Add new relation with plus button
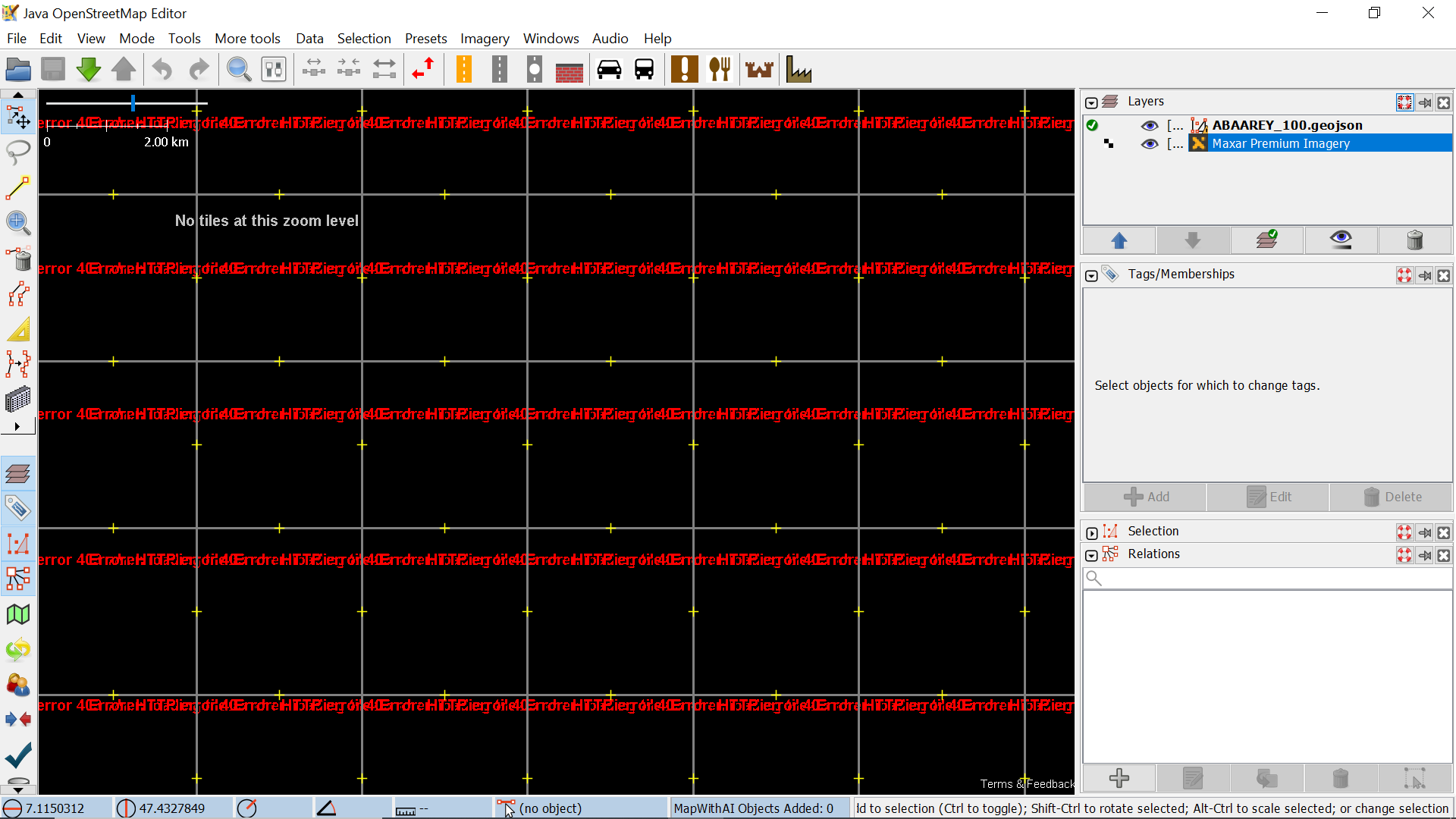Screen dimensions: 1456x819 pos(1119,778)
